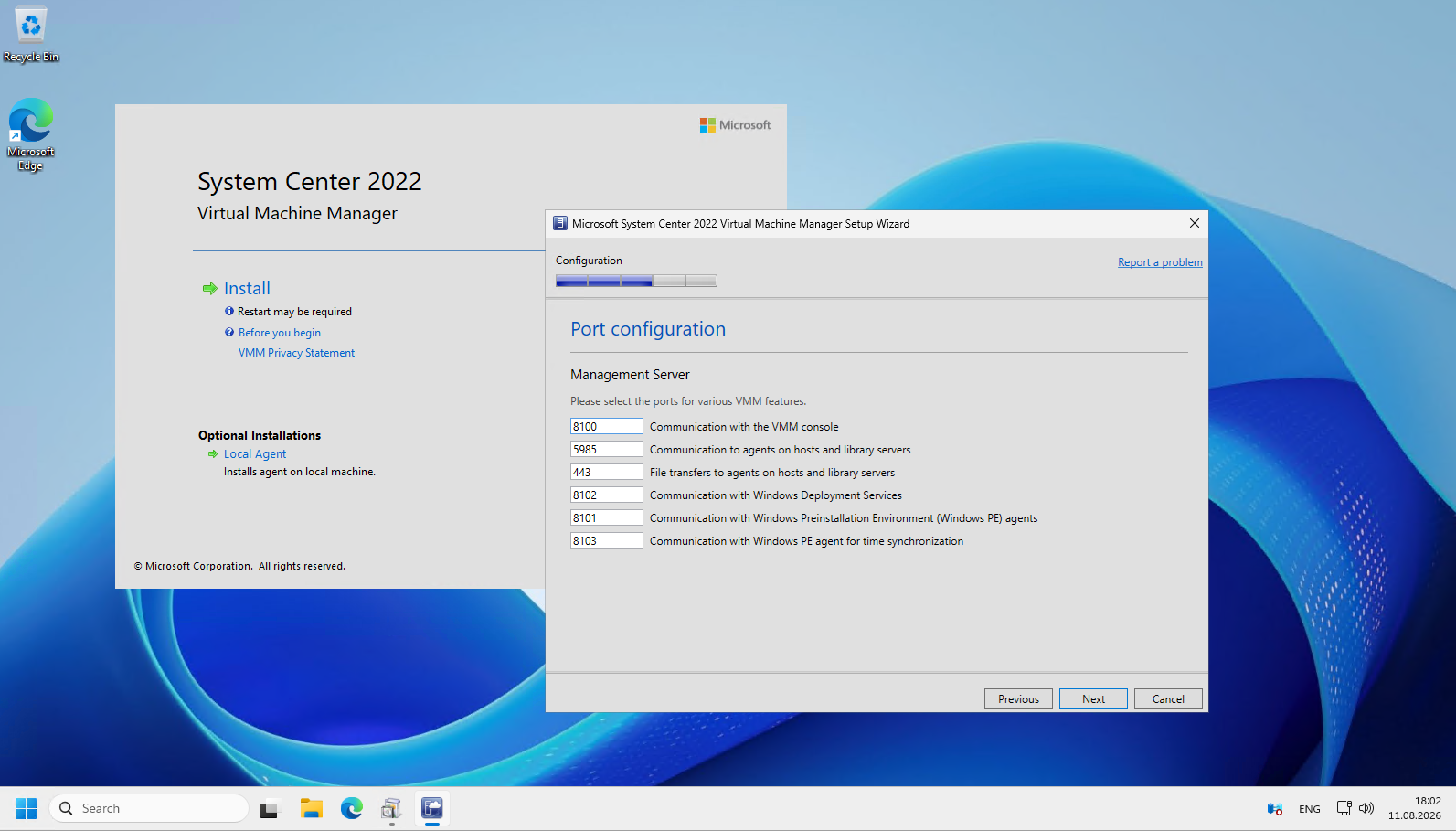Click the Setup Wizard title bar icon
The image size is (1456, 831).
pyautogui.click(x=560, y=223)
